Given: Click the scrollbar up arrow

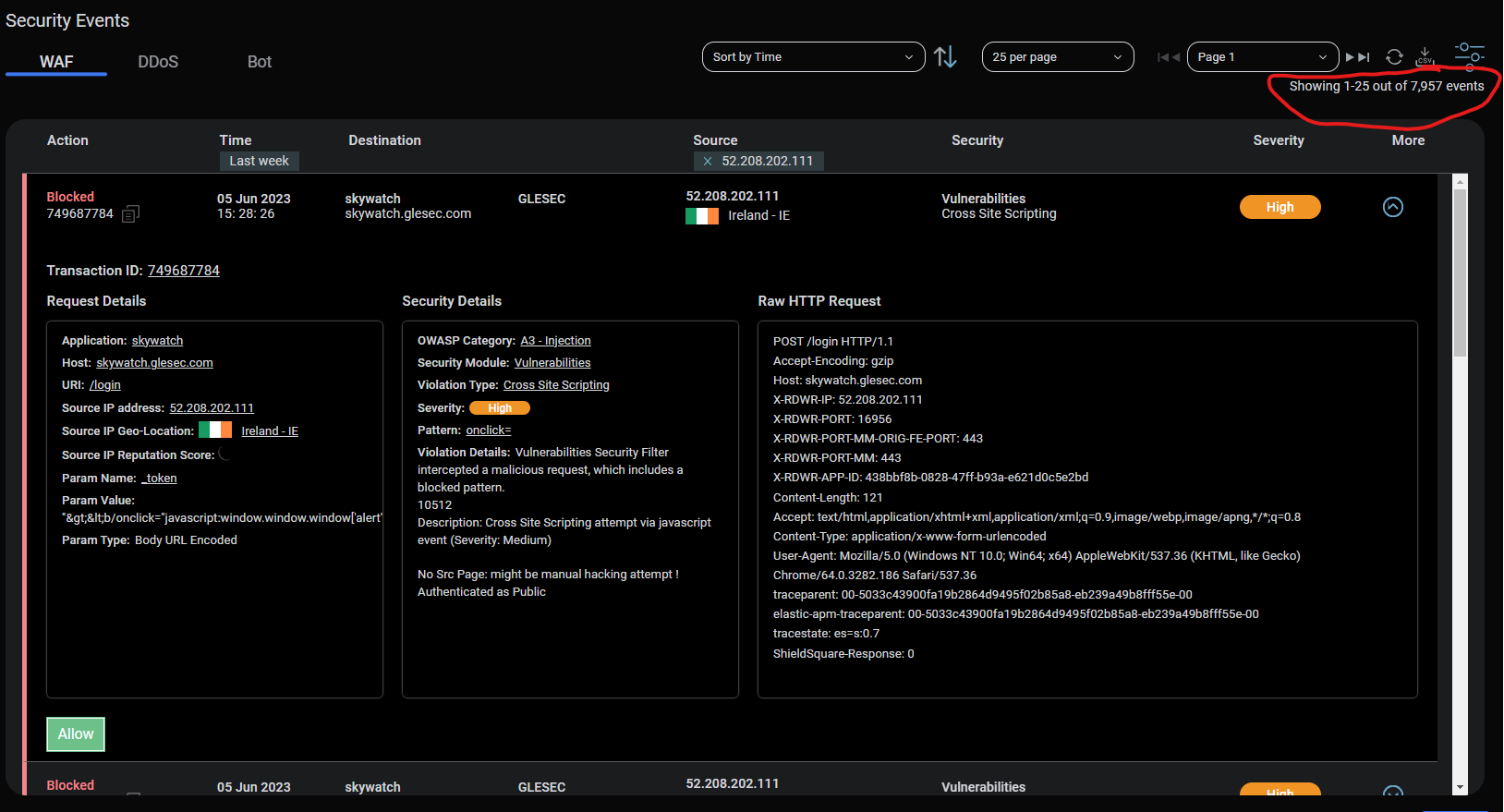Looking at the screenshot, I should [x=1460, y=182].
